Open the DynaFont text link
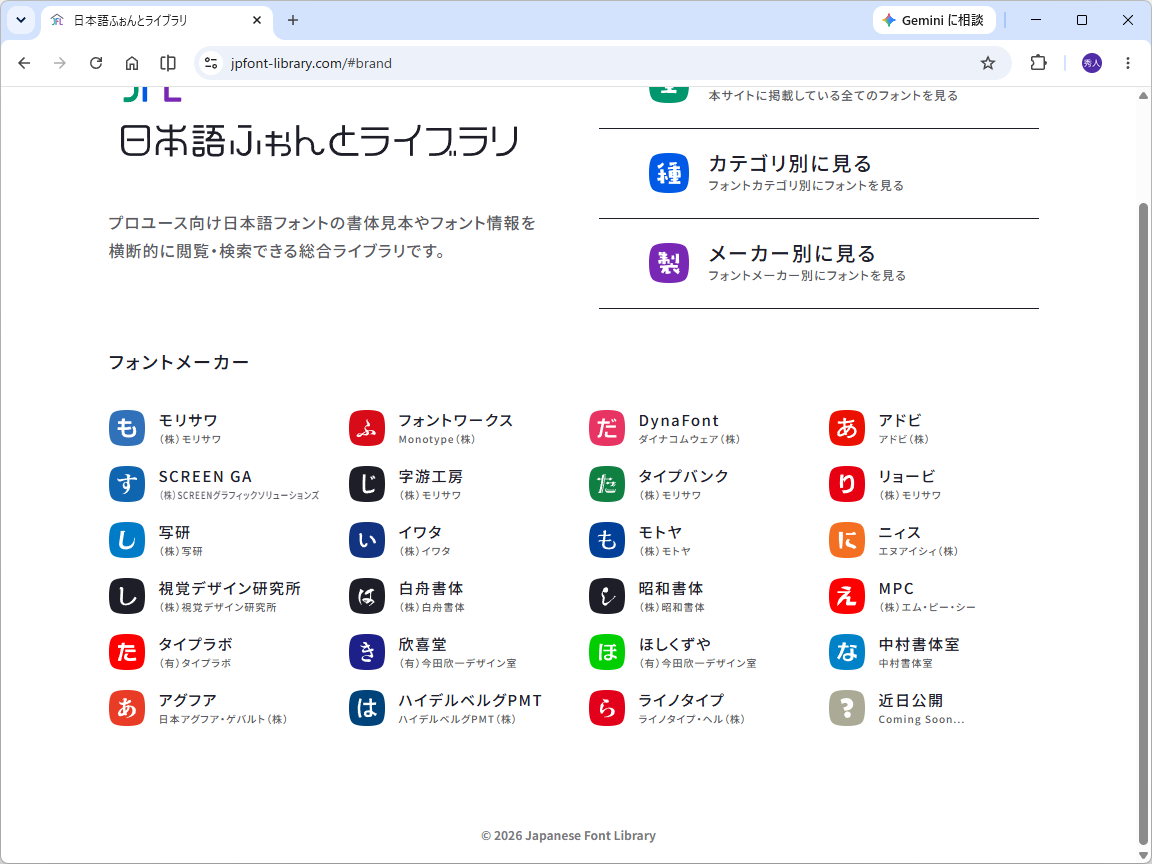This screenshot has width=1152, height=864. click(679, 420)
